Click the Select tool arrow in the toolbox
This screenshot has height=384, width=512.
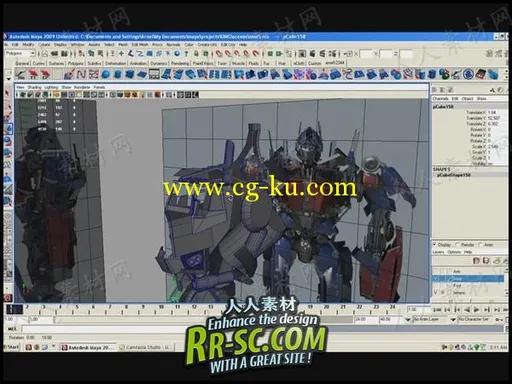click(7, 93)
